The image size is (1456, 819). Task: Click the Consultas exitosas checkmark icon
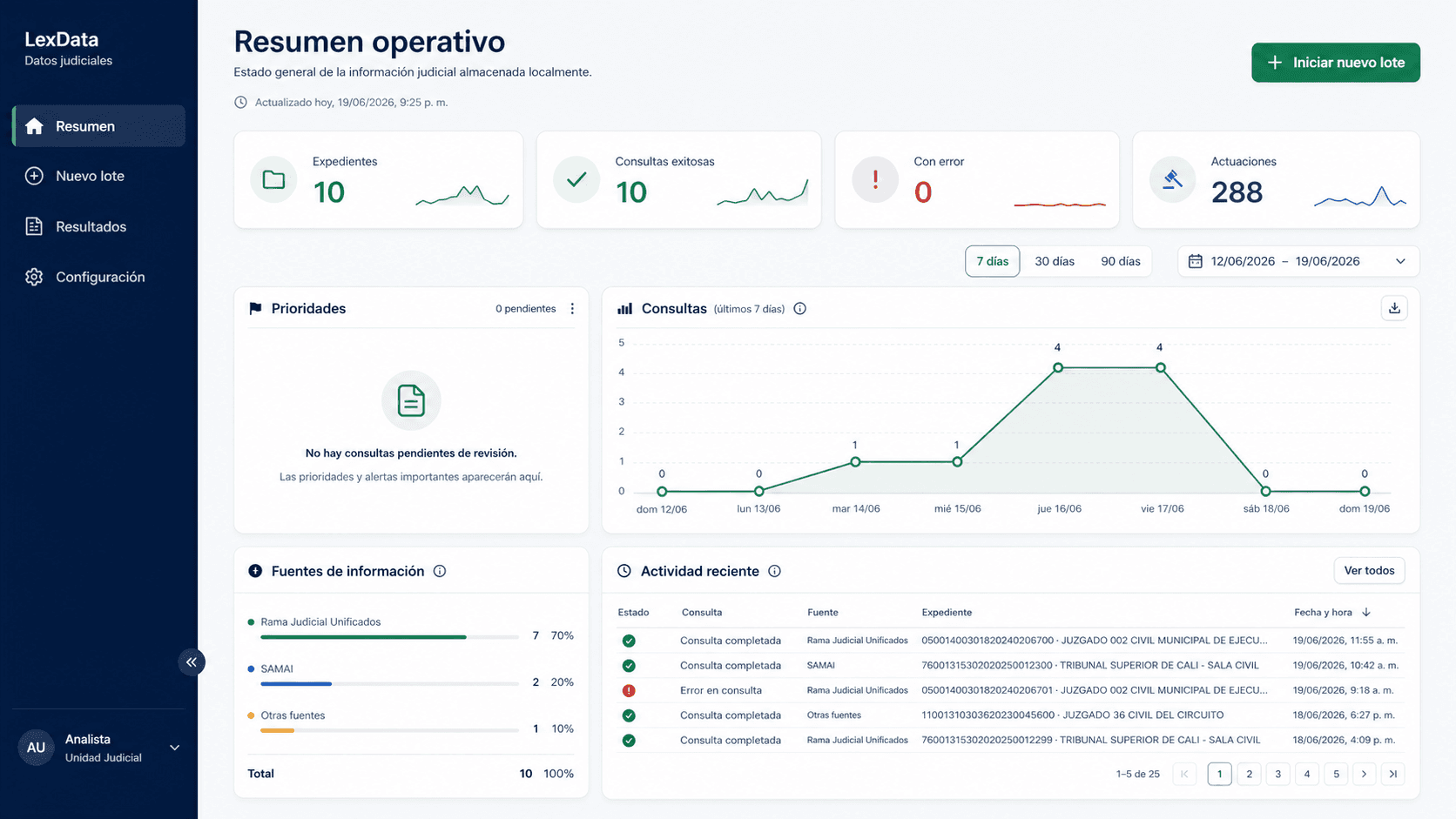point(576,180)
